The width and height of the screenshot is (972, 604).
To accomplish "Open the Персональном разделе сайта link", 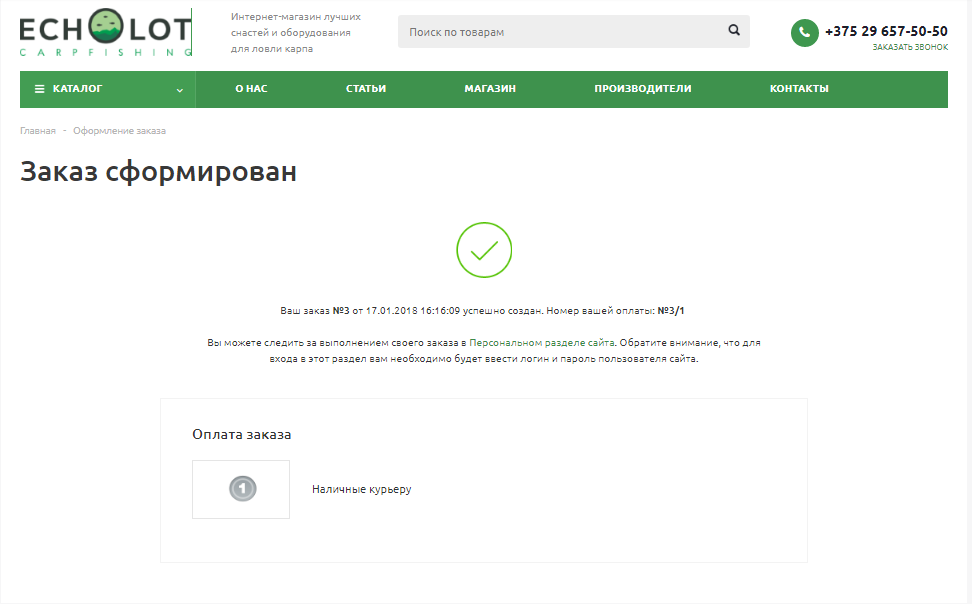I will pos(542,342).
